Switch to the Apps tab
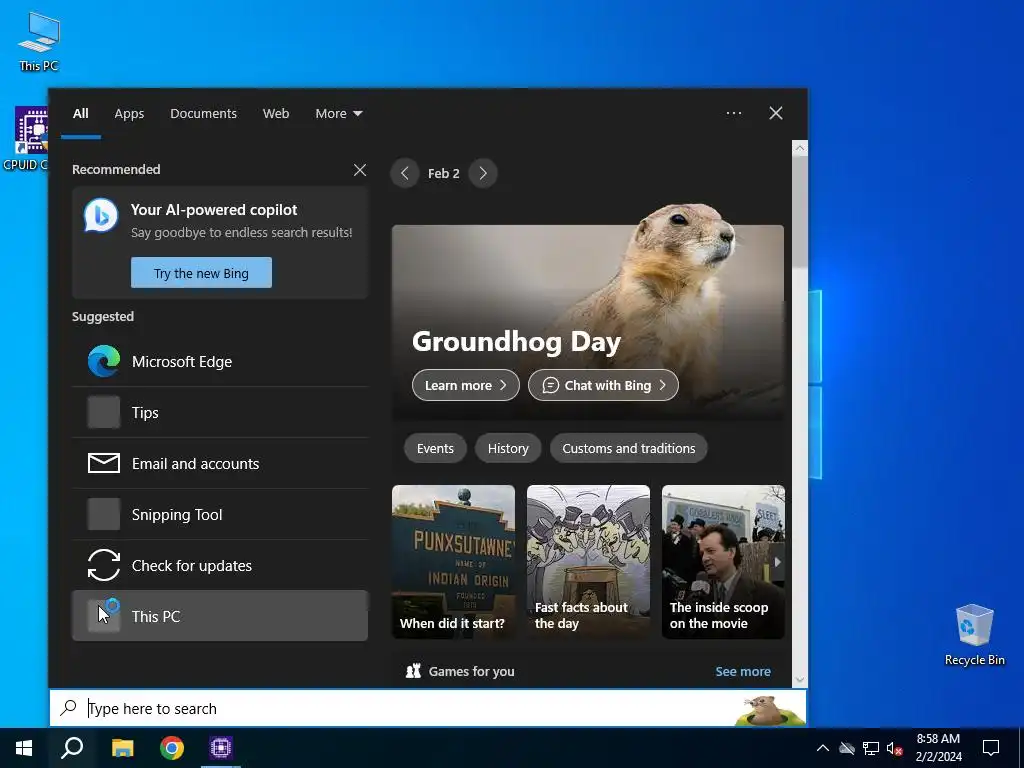This screenshot has height=768, width=1024. tap(129, 114)
